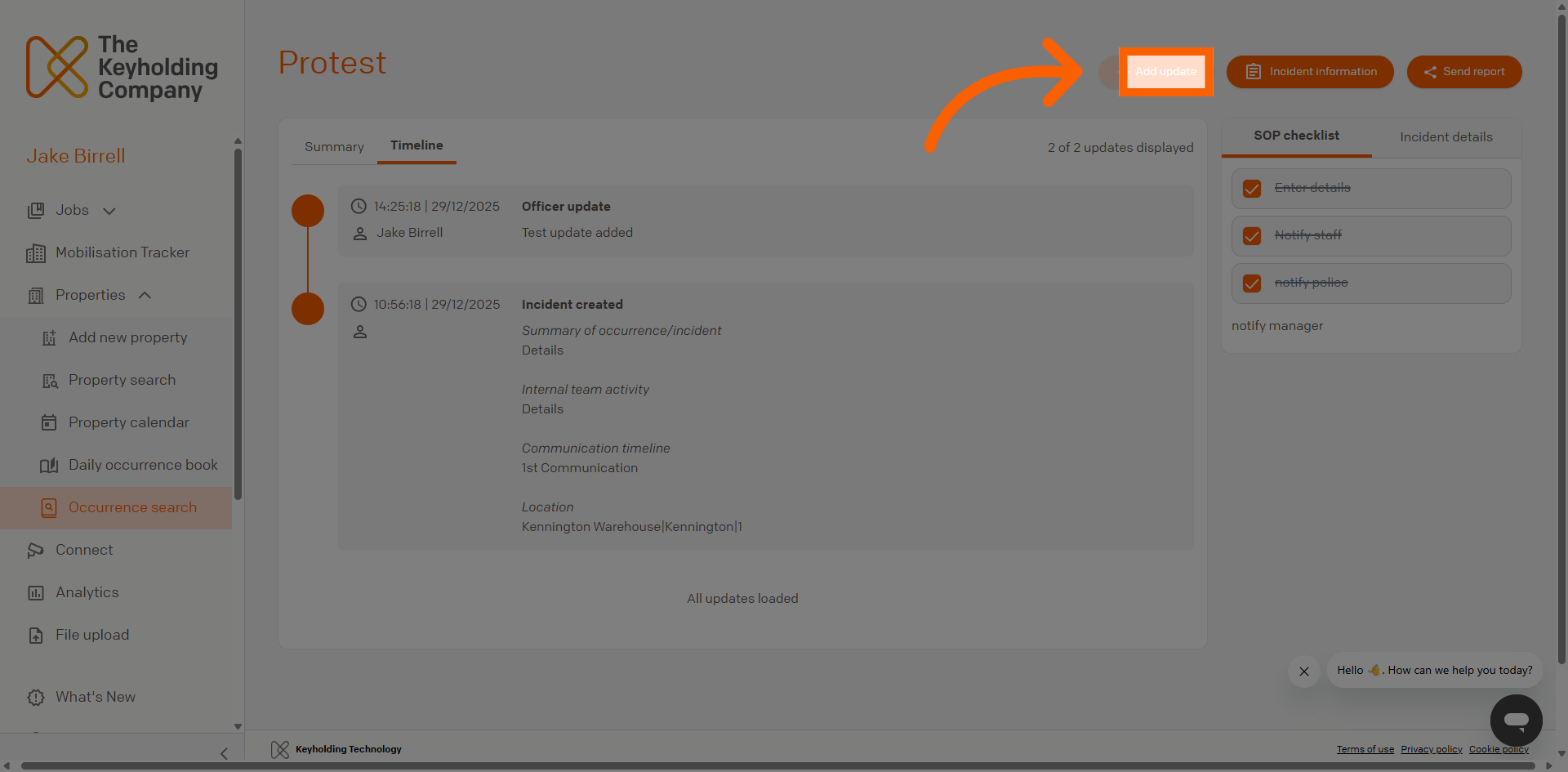Expand the Jobs menu chevron
Screen dimensions: 1568x772
(x=109, y=211)
